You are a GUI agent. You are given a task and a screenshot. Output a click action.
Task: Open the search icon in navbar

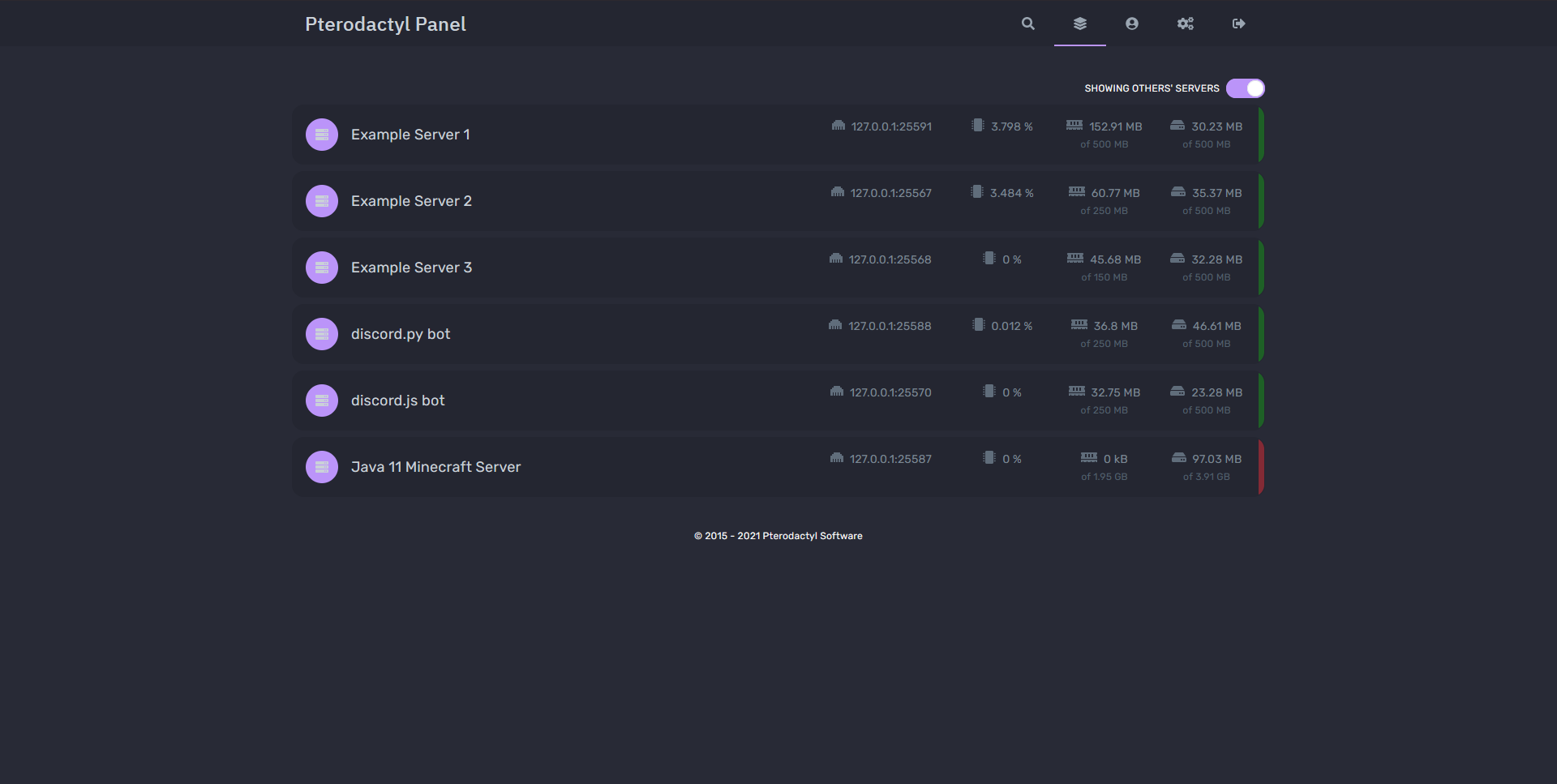point(1027,24)
